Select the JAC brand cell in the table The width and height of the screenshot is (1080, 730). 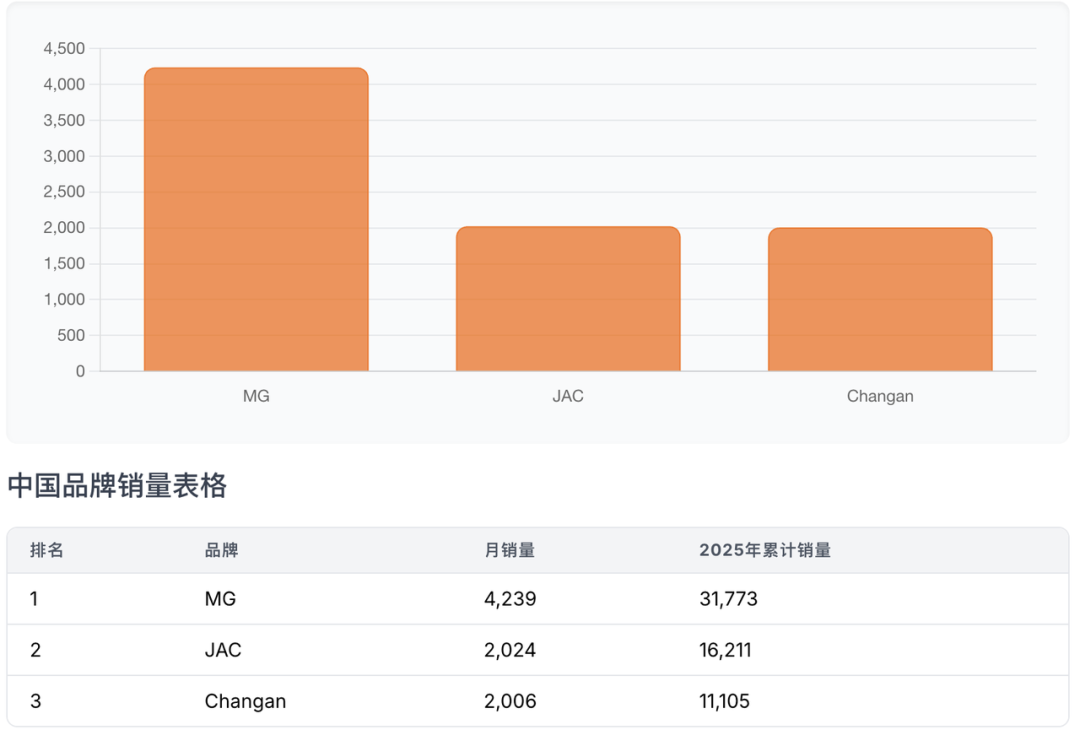[x=223, y=650]
